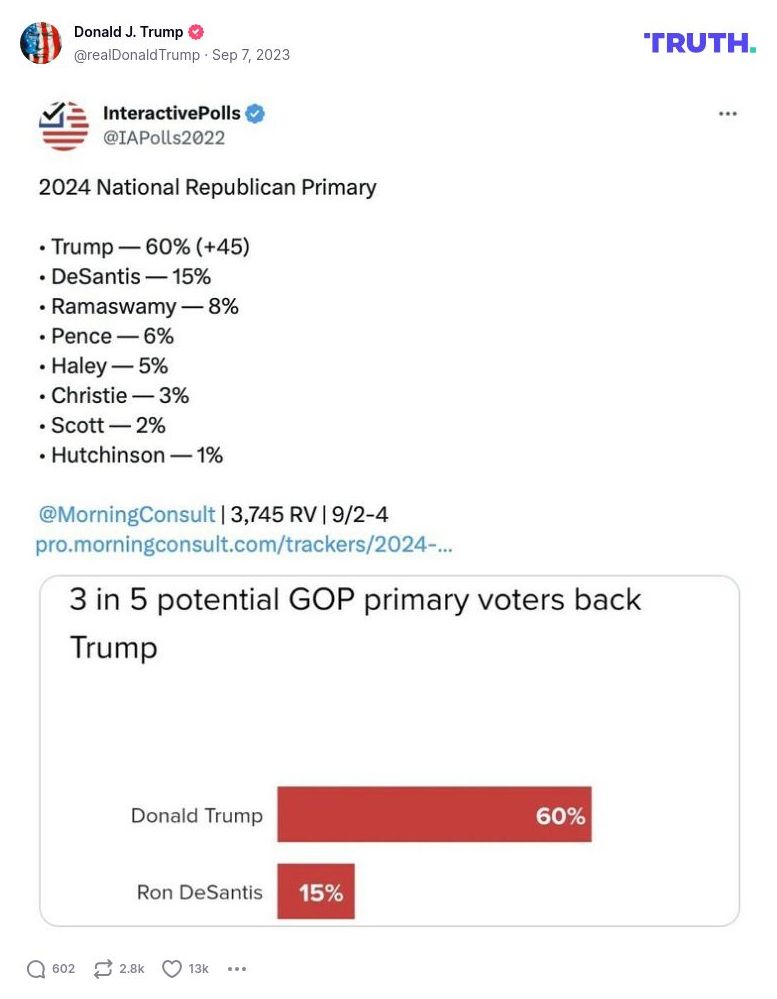Click the blue verified badge beside InteractivePolls
The width and height of the screenshot is (777, 999).
coord(255,114)
